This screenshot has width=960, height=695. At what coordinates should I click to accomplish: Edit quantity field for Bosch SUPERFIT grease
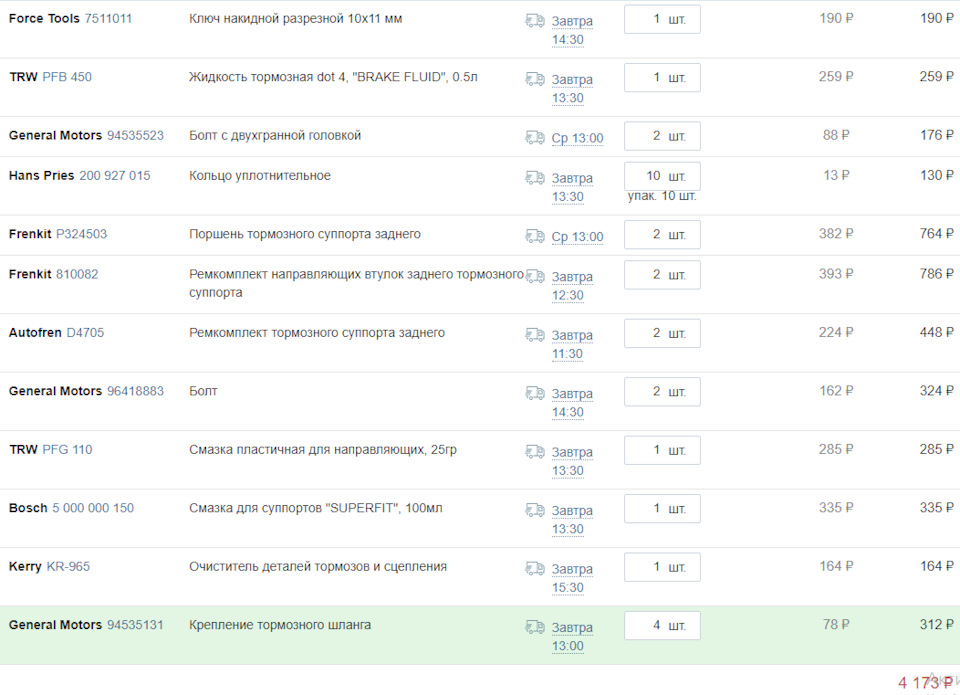(x=662, y=509)
